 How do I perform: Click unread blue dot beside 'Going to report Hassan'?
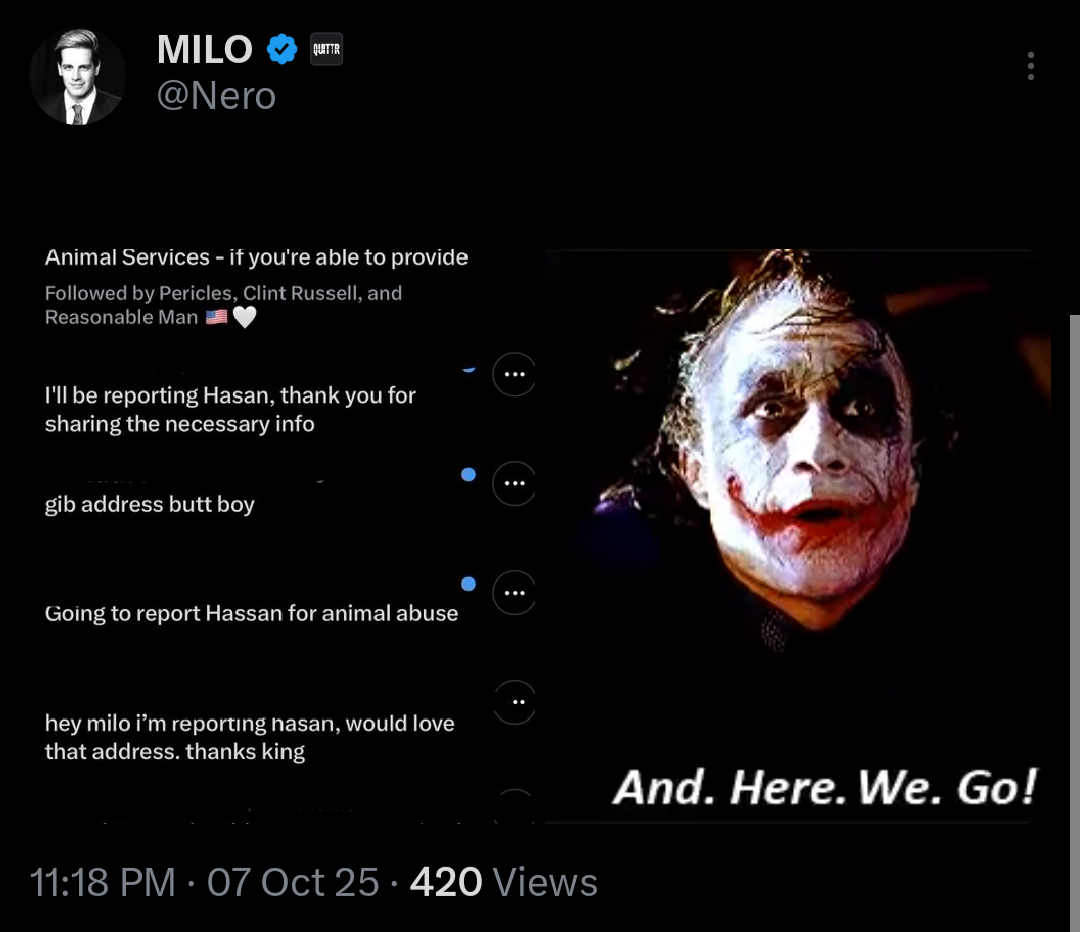click(468, 584)
